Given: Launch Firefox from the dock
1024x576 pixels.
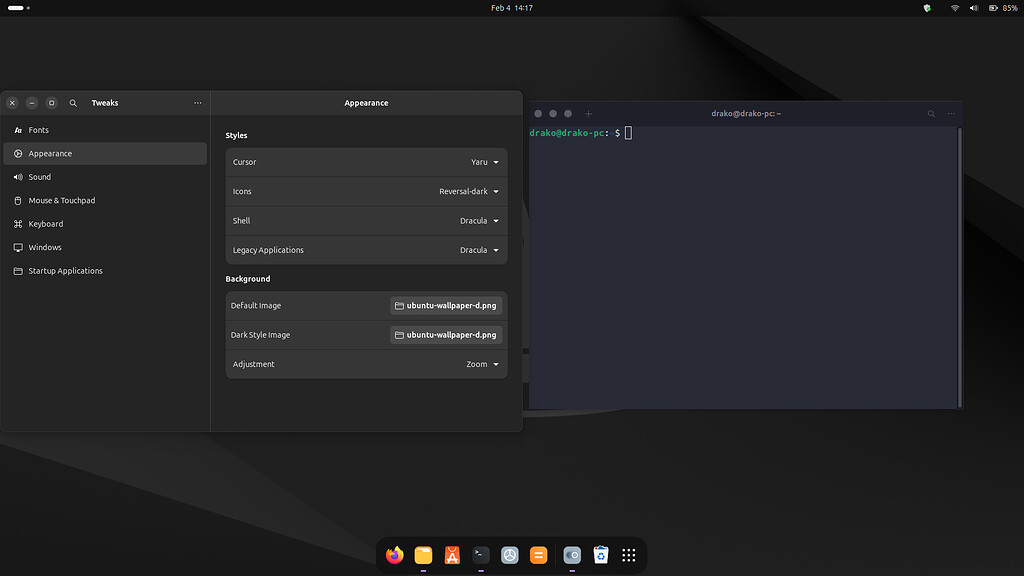Looking at the screenshot, I should [394, 555].
